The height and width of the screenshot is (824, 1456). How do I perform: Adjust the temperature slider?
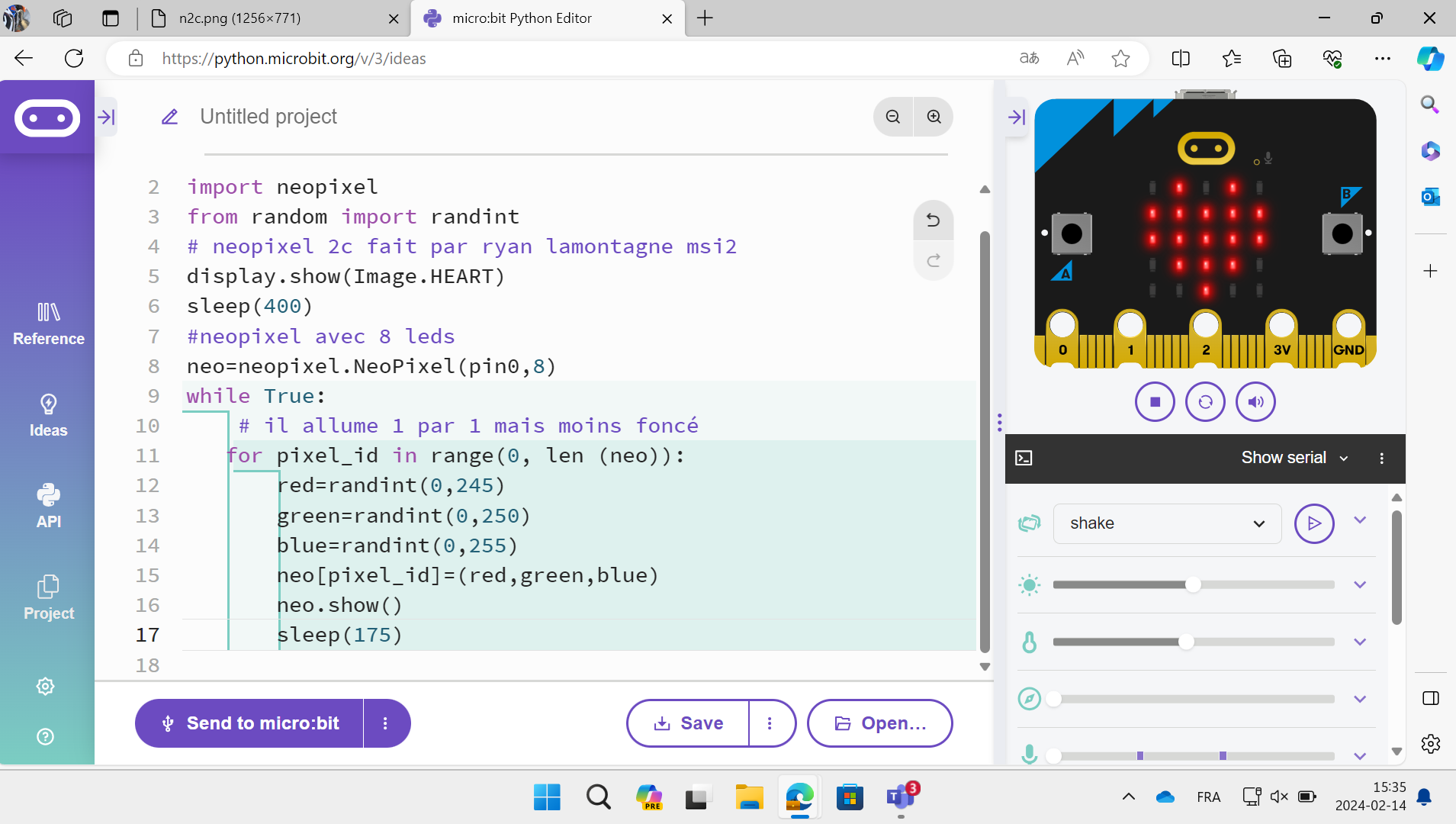[x=1194, y=642]
